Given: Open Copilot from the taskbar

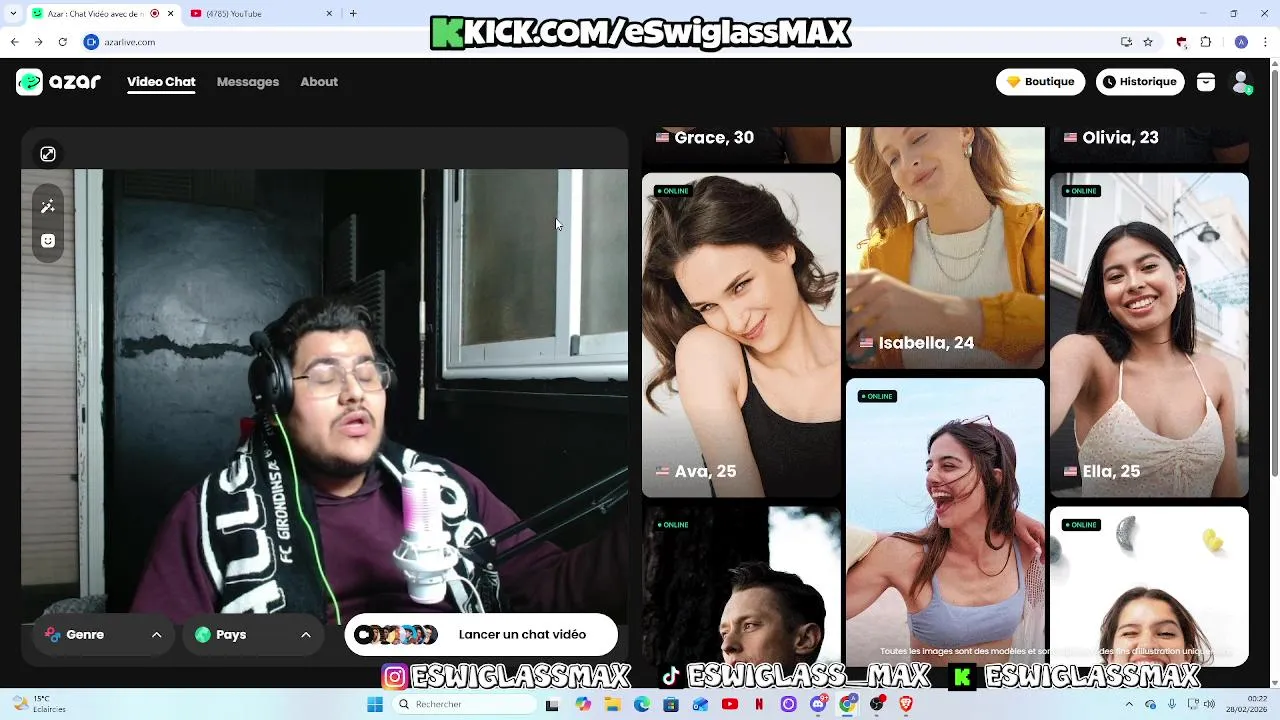Looking at the screenshot, I should pyautogui.click(x=583, y=704).
